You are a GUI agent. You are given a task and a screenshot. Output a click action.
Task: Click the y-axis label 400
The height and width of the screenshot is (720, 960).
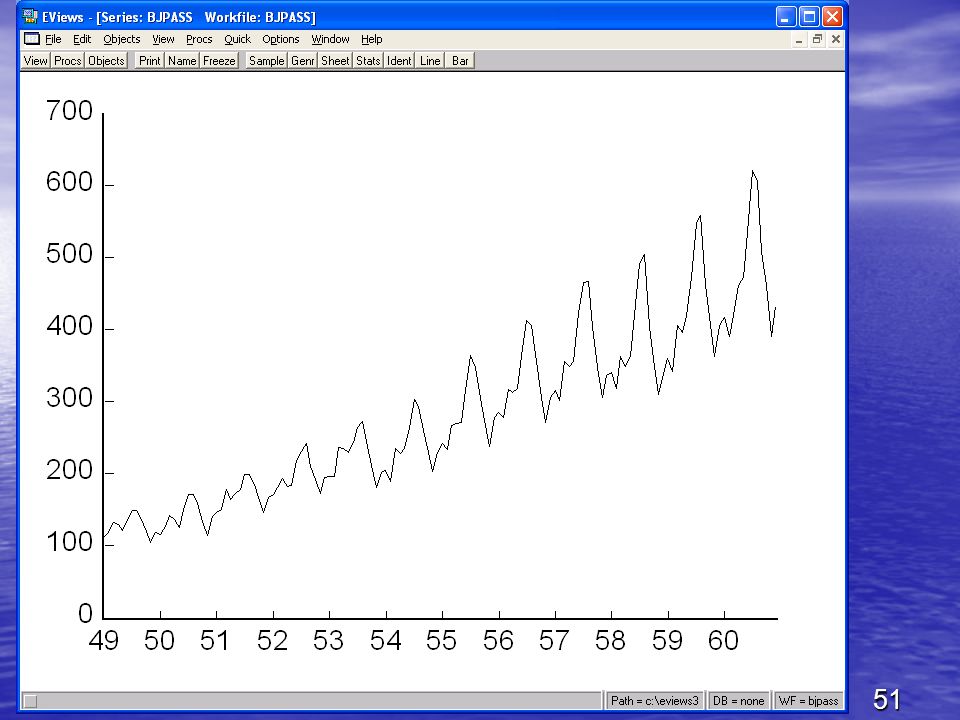coord(69,326)
